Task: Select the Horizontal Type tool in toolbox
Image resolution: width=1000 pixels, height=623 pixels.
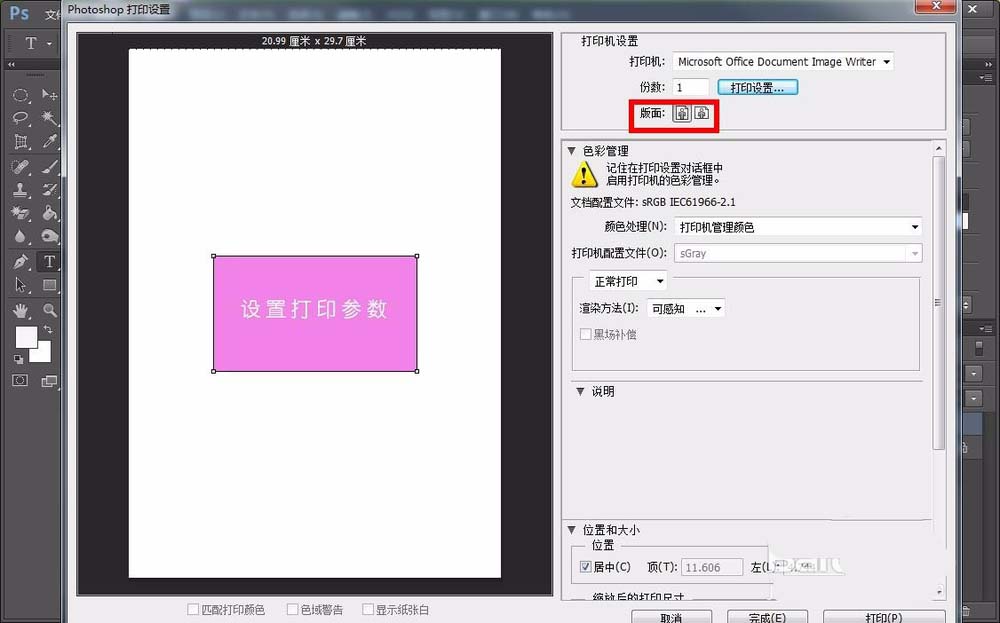Action: click(x=49, y=261)
